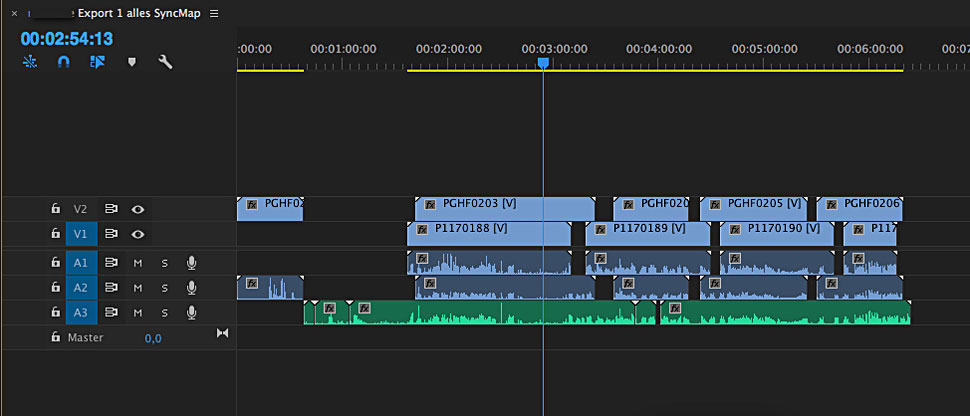Select clip P1170190 [V] on V1
The image size is (970, 416).
tap(776, 234)
